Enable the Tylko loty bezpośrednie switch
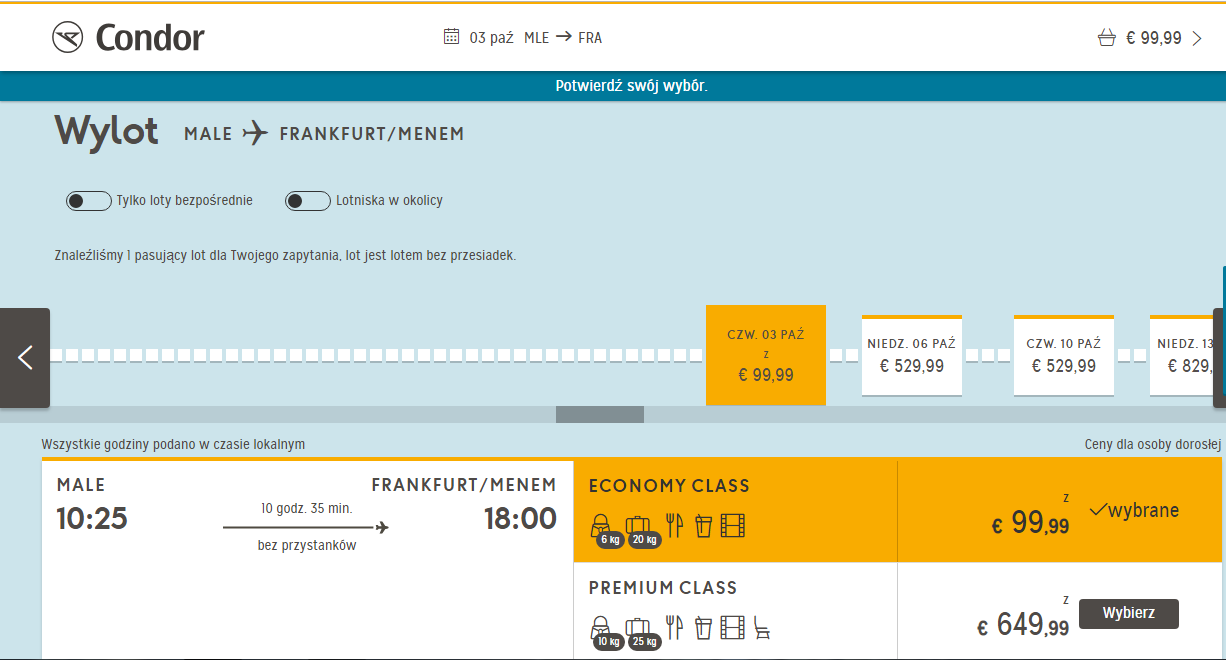The image size is (1226, 660). [88, 201]
